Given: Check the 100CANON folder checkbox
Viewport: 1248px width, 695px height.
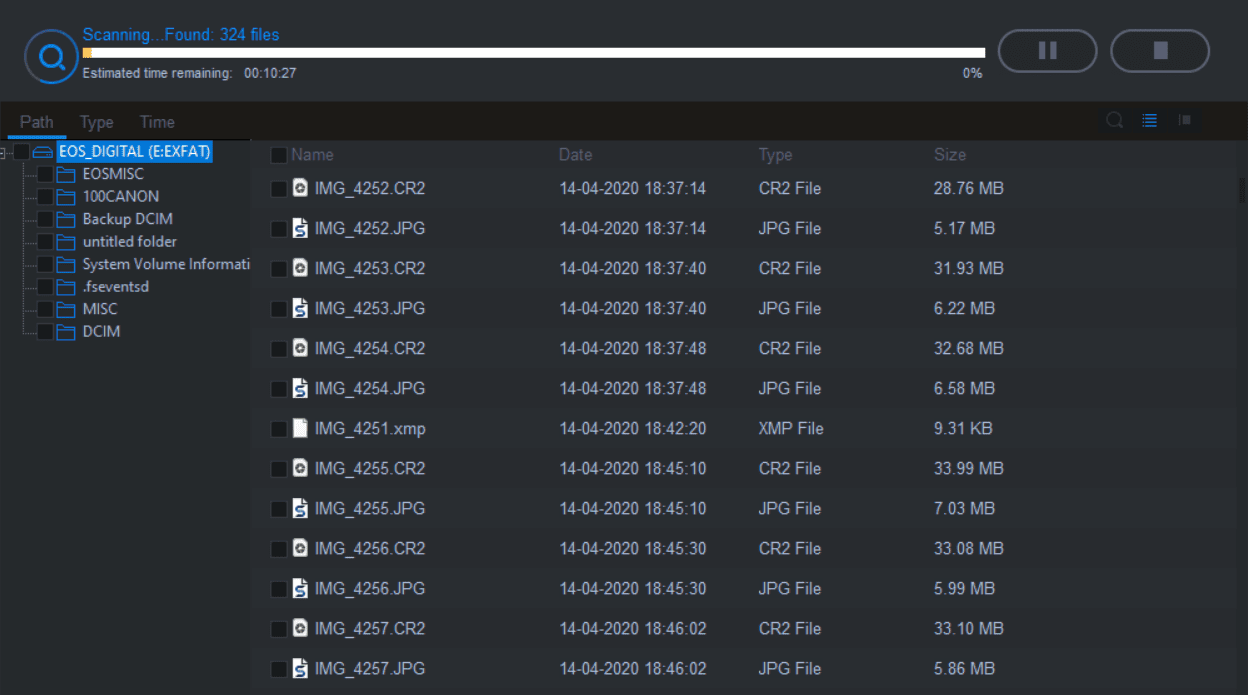Looking at the screenshot, I should (45, 197).
